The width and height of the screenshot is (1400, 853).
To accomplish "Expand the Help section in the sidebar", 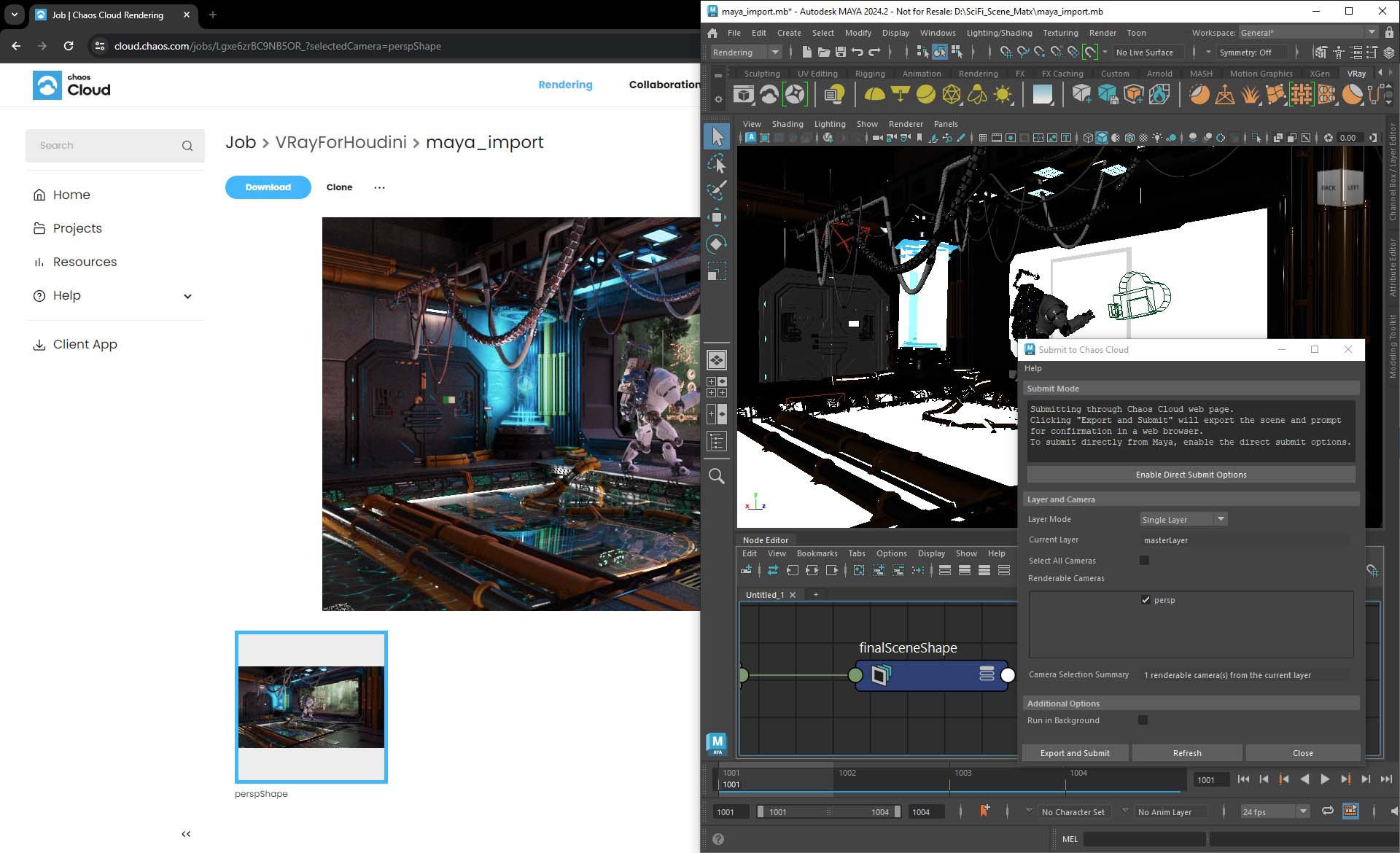I will click(x=187, y=296).
